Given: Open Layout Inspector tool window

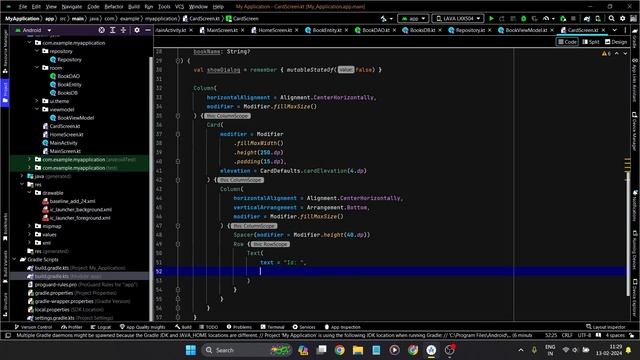Looking at the screenshot, I should pyautogui.click(x=605, y=327).
